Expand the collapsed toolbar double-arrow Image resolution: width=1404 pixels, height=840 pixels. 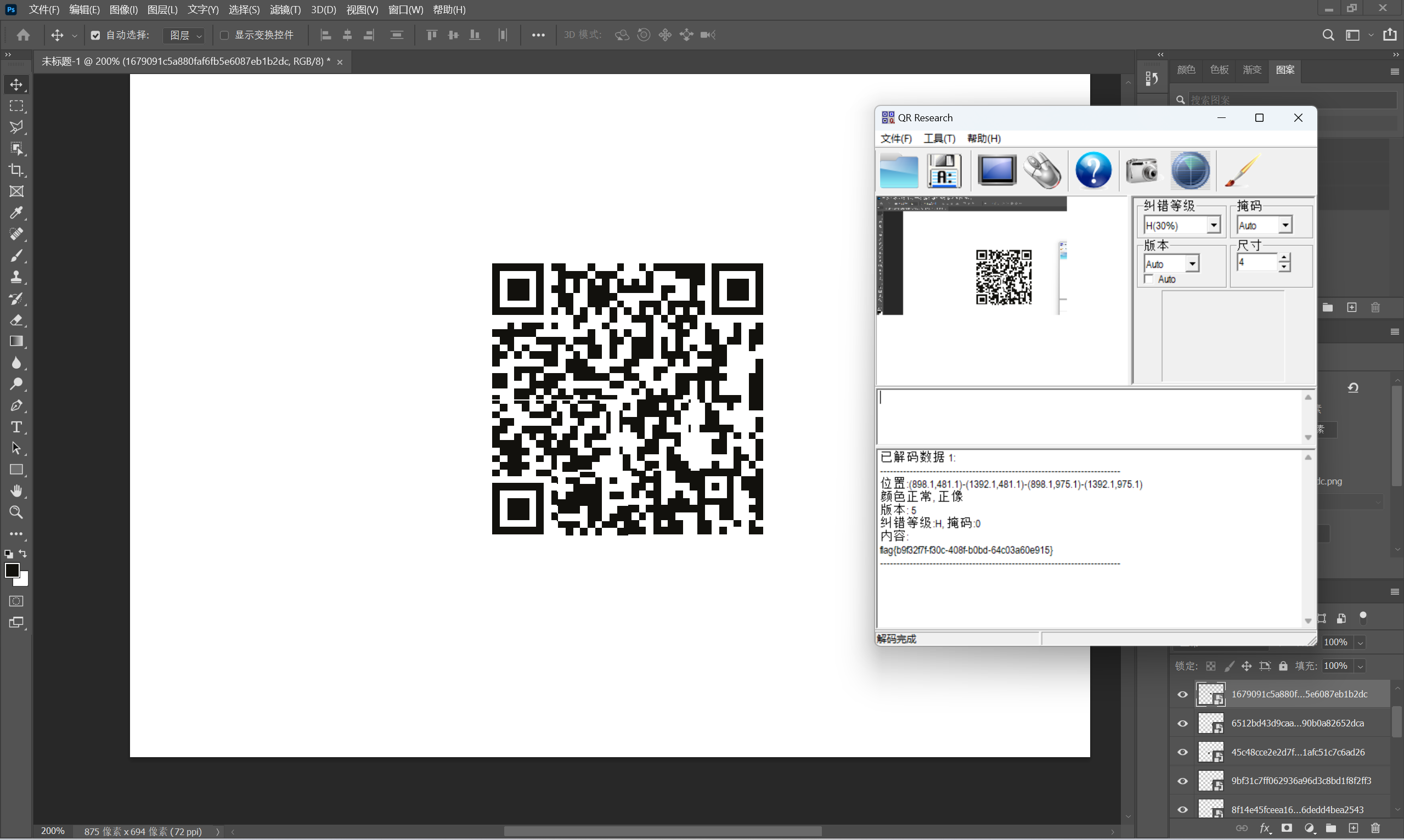[8, 54]
